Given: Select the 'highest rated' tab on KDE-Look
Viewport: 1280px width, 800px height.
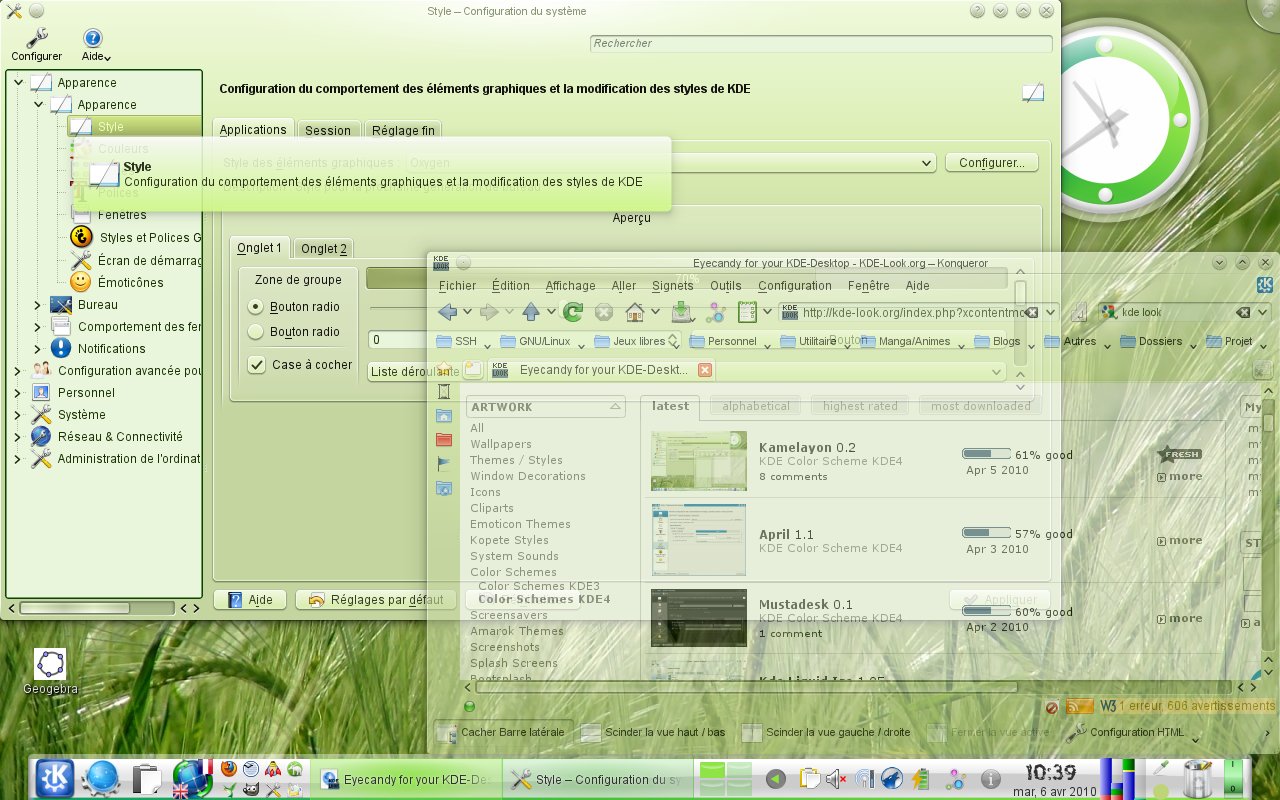Looking at the screenshot, I should (860, 406).
